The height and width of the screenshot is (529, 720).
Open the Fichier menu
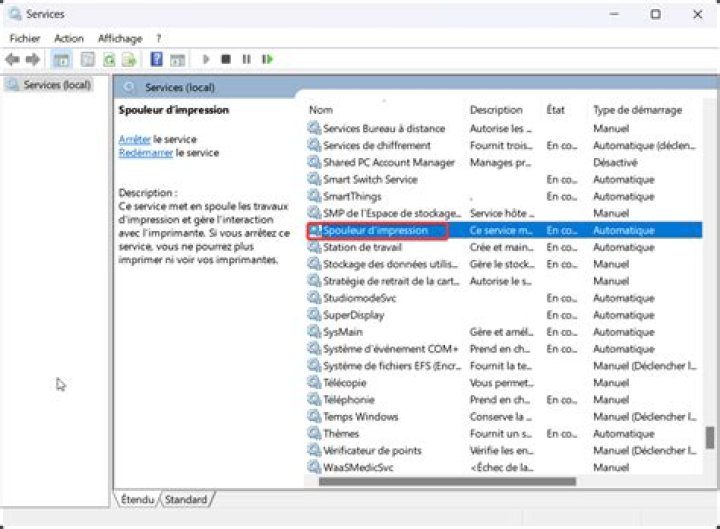[x=25, y=39]
